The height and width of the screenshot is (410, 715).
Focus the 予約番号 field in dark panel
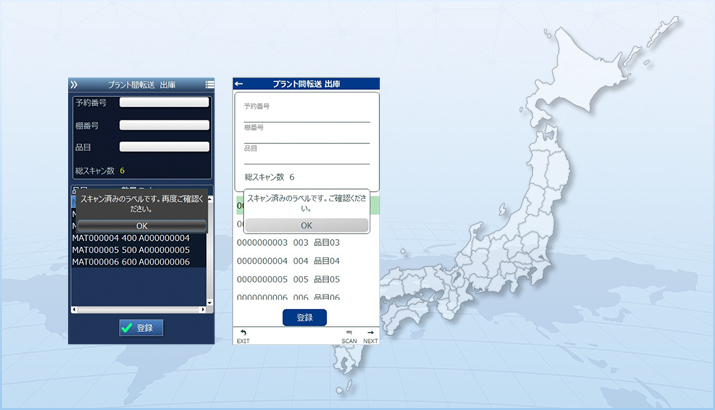[164, 102]
